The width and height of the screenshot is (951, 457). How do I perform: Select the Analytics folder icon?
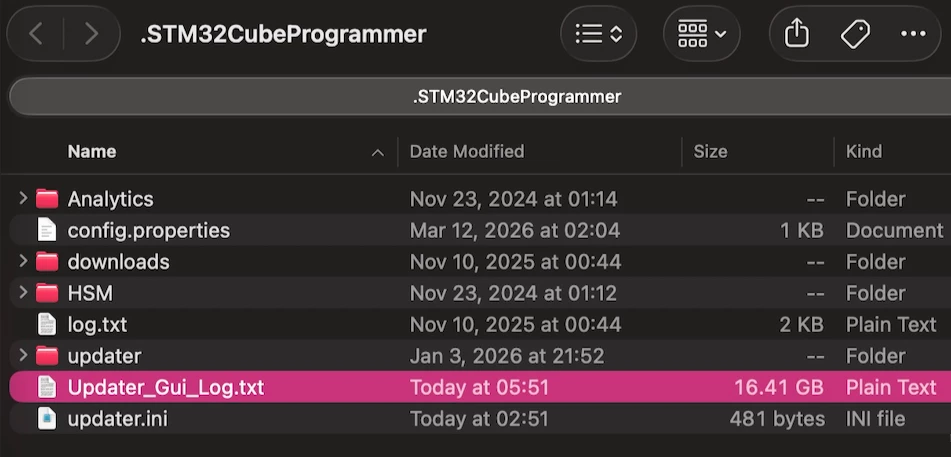click(47, 199)
